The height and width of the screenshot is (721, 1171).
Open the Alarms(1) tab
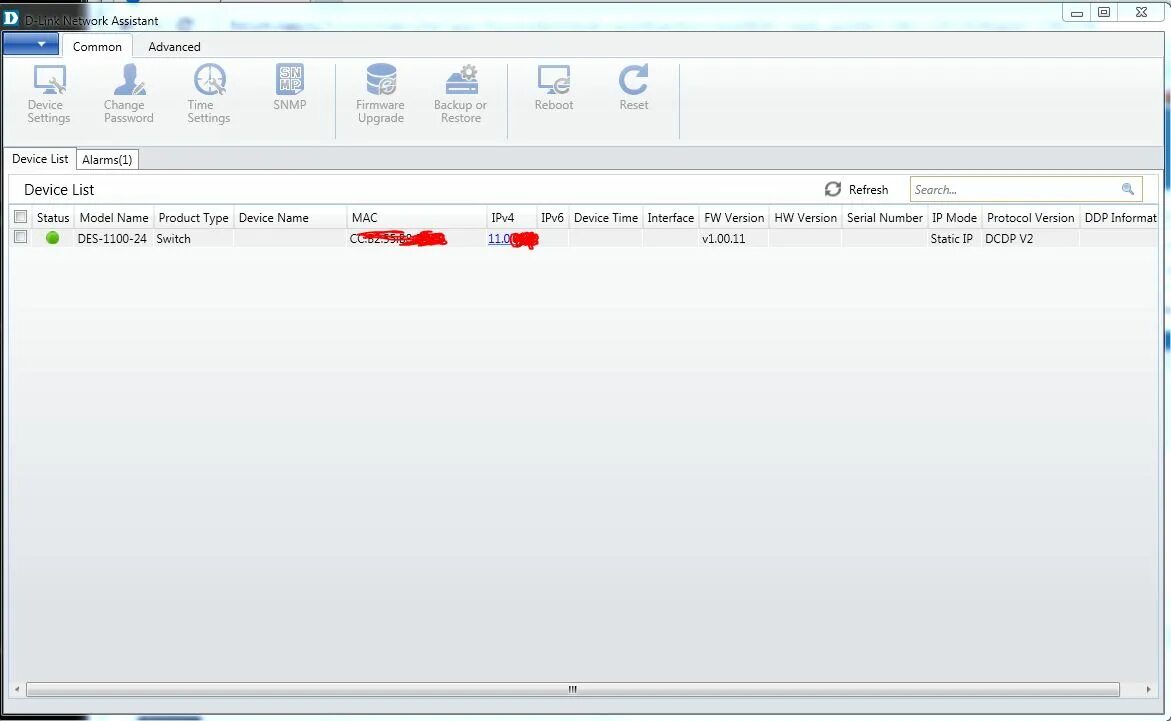(x=107, y=160)
